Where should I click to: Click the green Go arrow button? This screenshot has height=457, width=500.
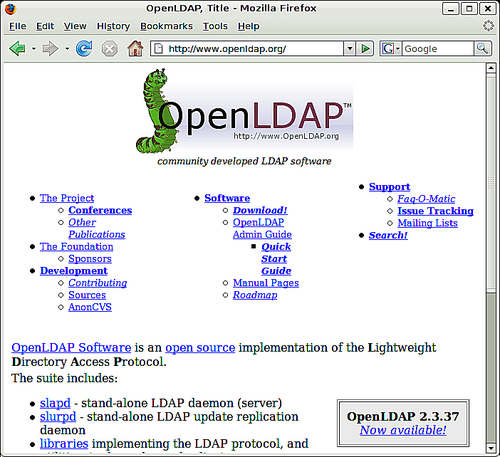pos(365,49)
